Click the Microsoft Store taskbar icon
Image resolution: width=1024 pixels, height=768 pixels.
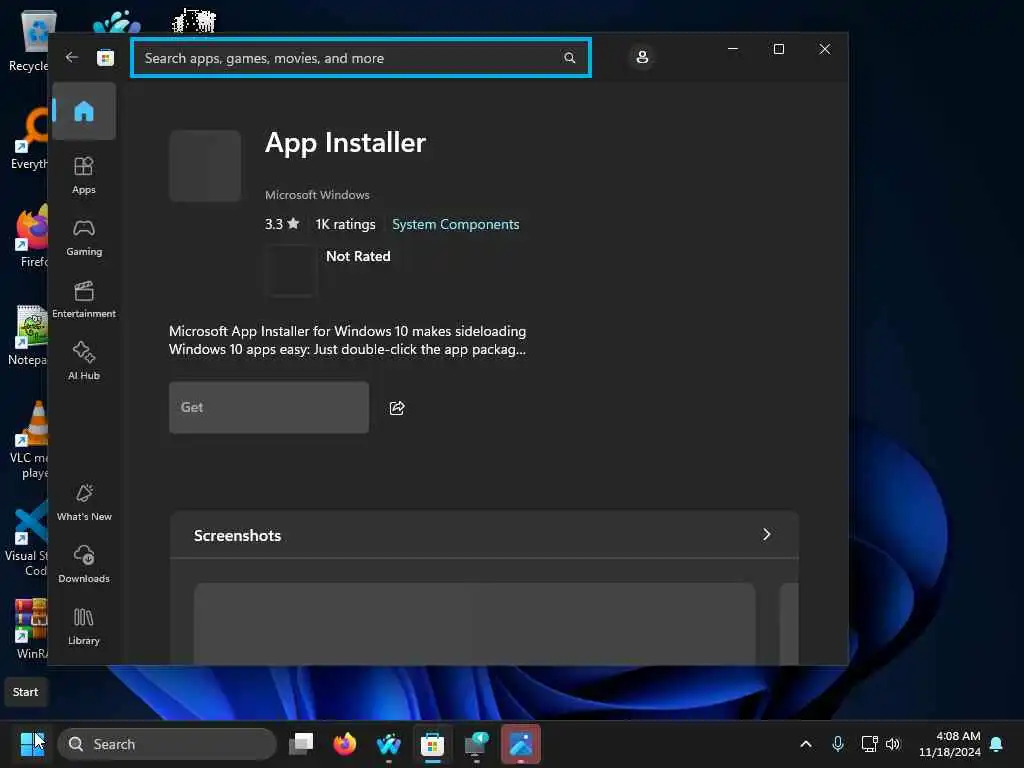pos(432,744)
